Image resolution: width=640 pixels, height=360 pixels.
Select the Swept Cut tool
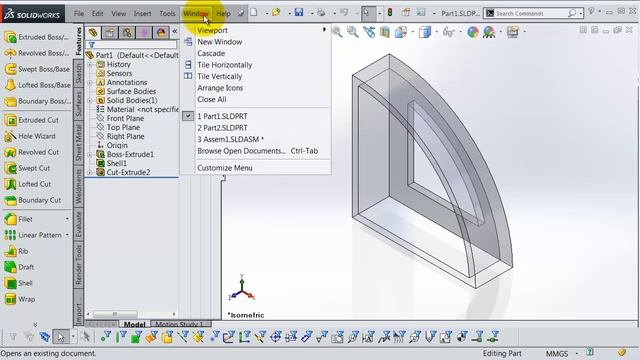click(27, 168)
